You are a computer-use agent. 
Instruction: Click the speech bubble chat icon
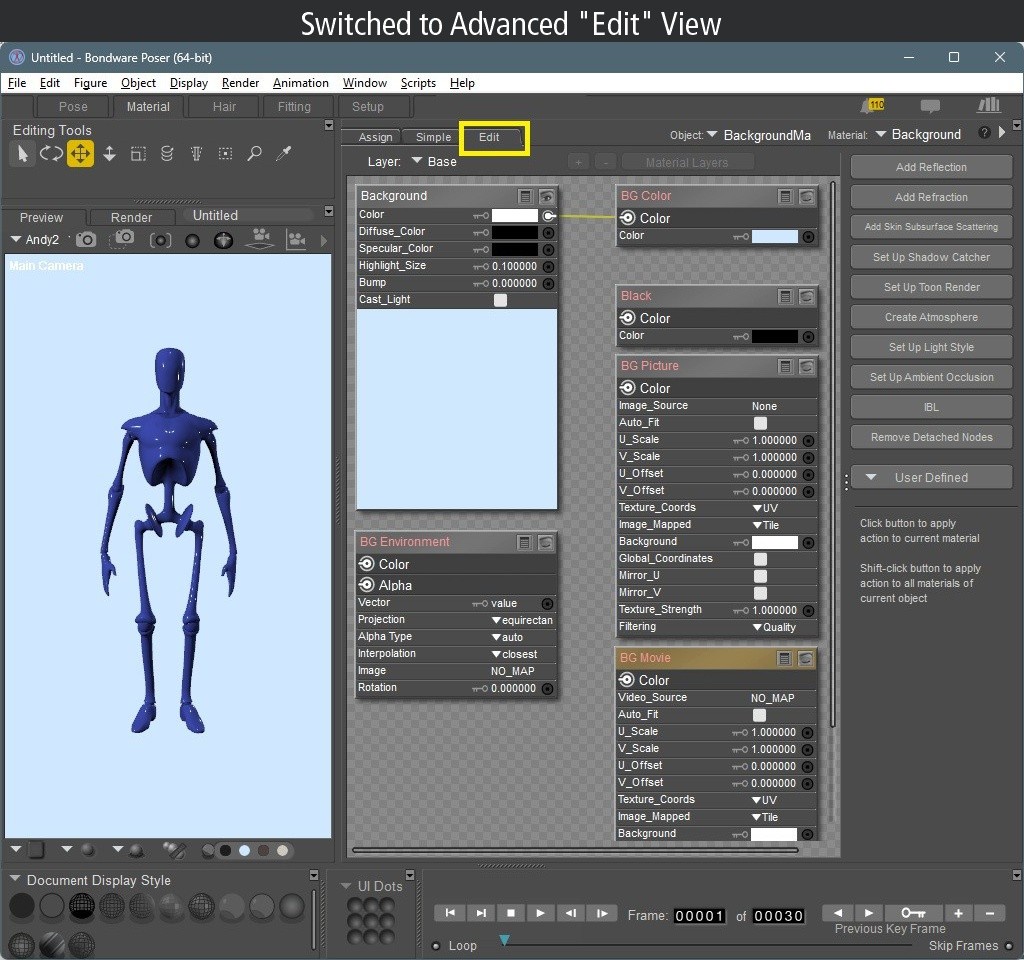tap(930, 106)
